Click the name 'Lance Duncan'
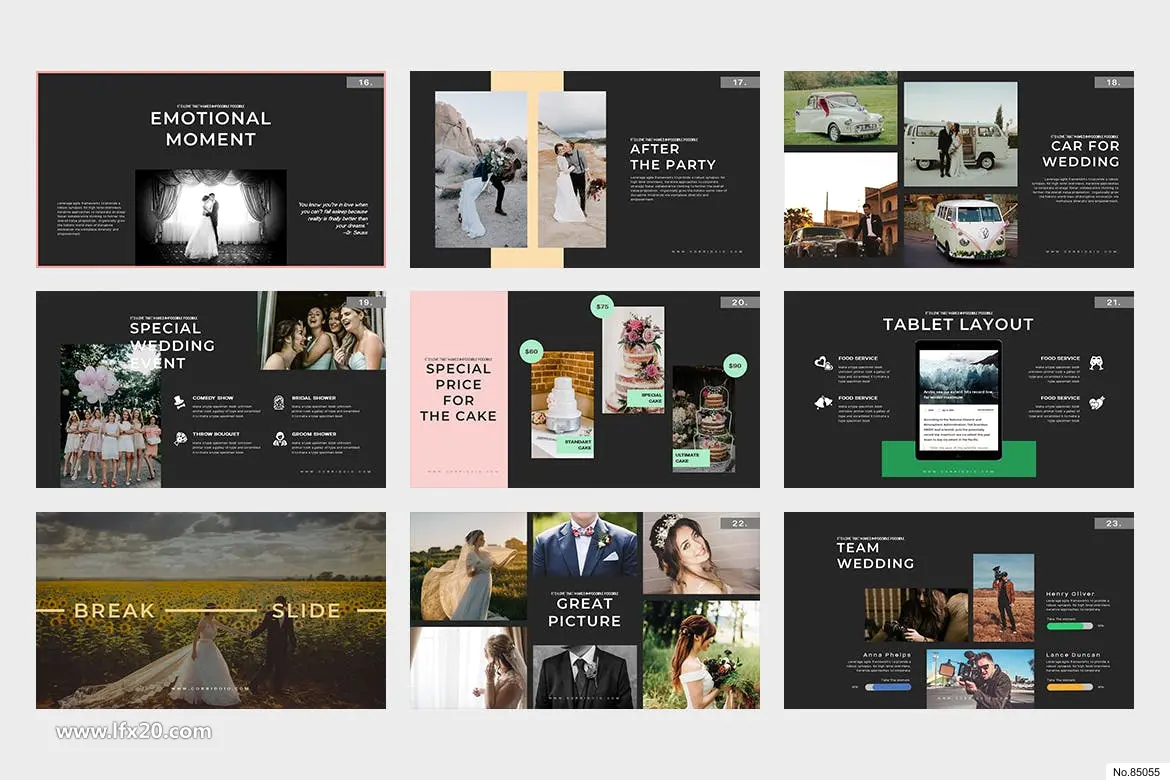The height and width of the screenshot is (780, 1170). 1073,655
